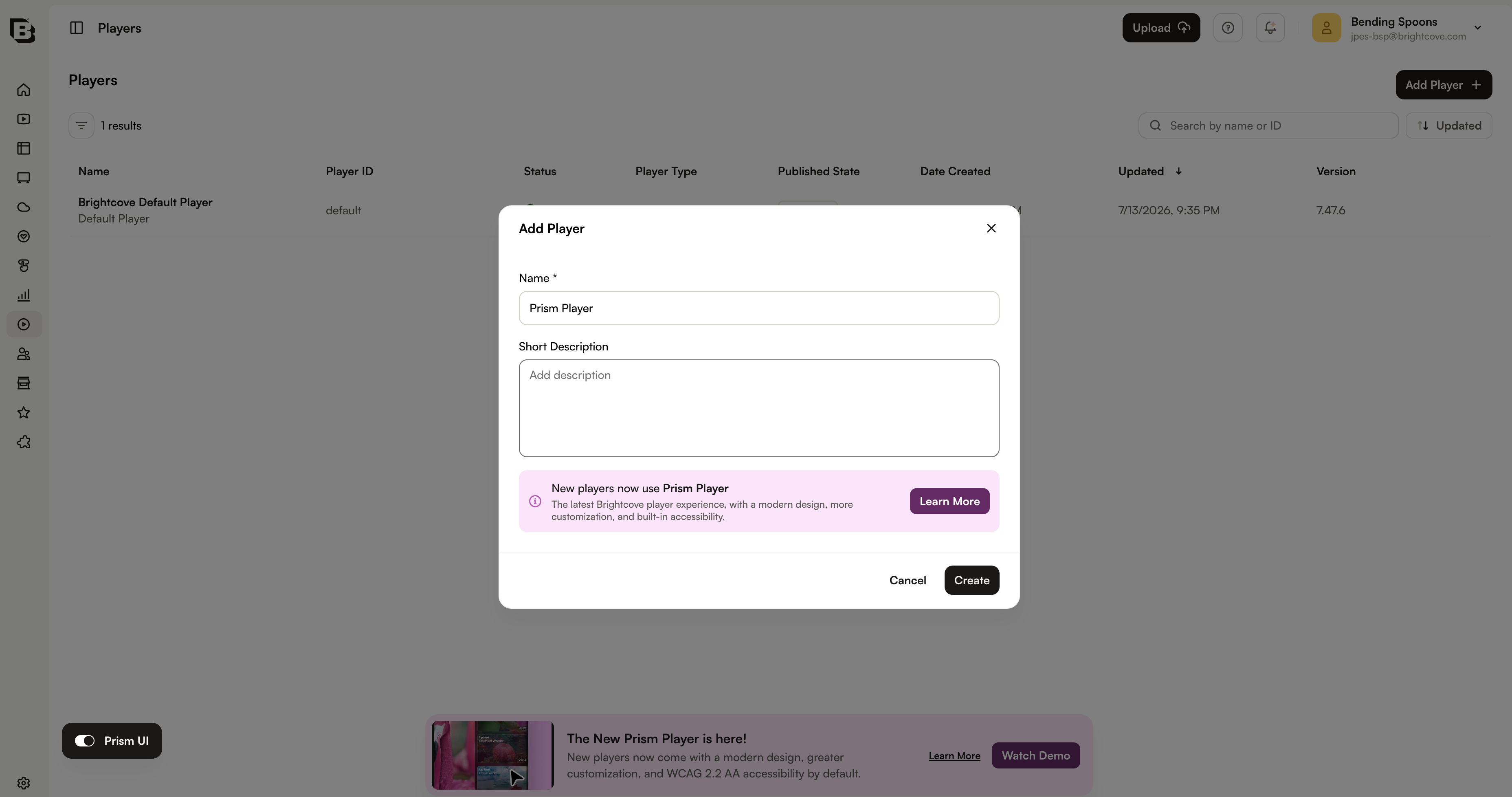Screen dimensions: 1512x797
Task: Focus the Search by name or ID field
Action: (x=1268, y=125)
